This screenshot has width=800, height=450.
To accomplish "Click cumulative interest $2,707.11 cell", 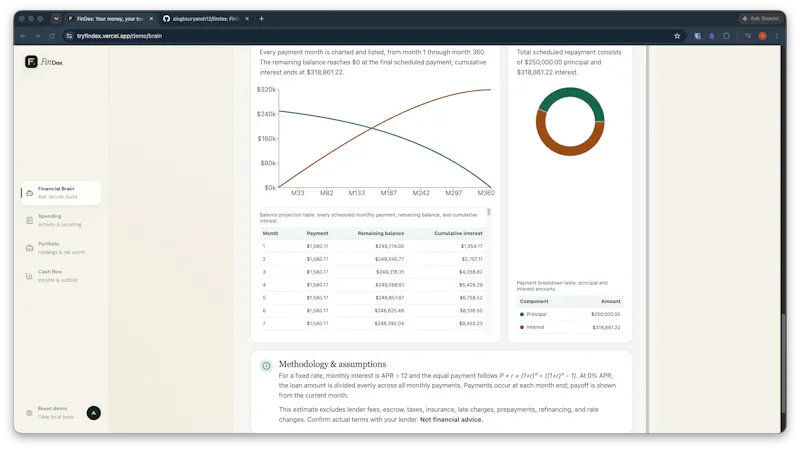I will (x=471, y=259).
